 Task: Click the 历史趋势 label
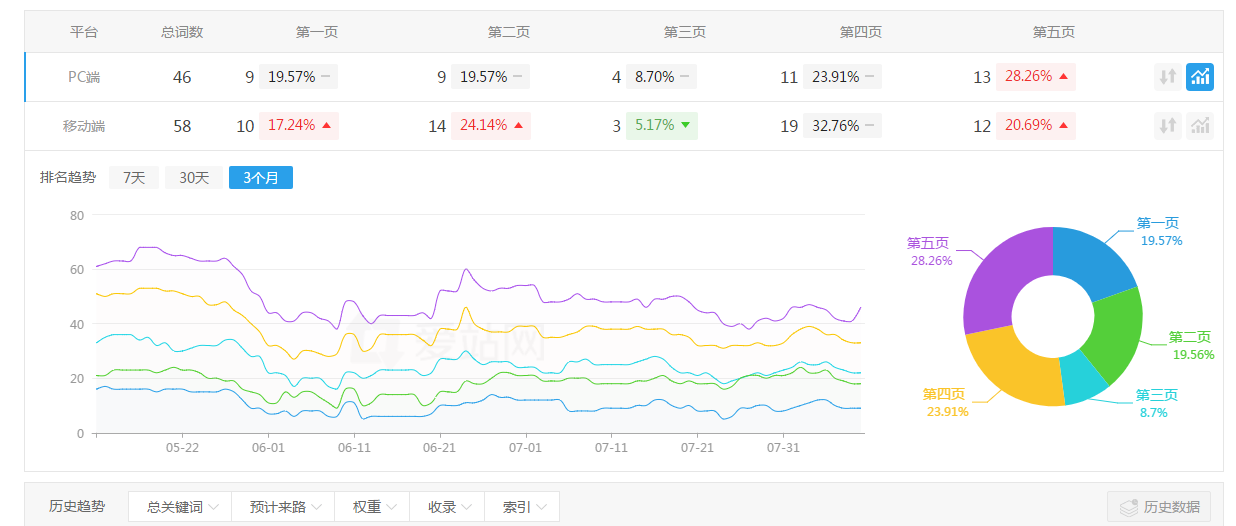click(x=77, y=507)
